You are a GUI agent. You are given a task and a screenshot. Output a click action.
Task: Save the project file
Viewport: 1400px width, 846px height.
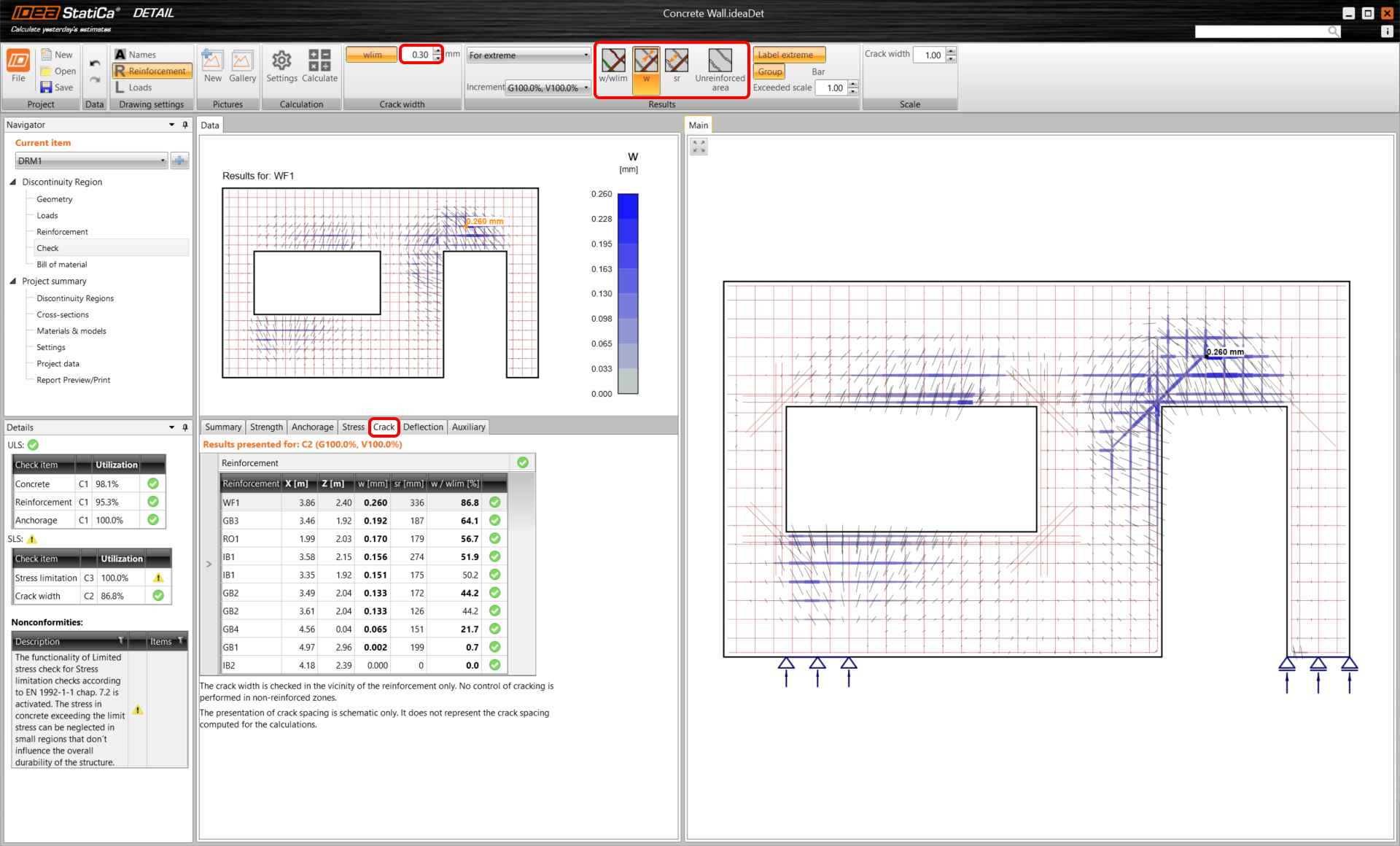click(57, 88)
